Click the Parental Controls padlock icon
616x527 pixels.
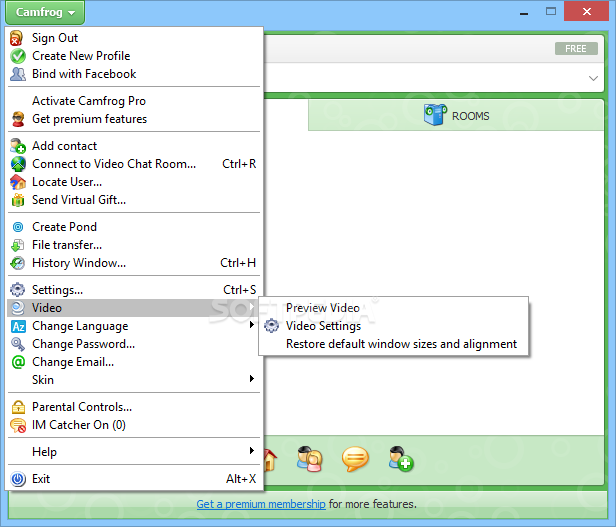pyautogui.click(x=18, y=407)
